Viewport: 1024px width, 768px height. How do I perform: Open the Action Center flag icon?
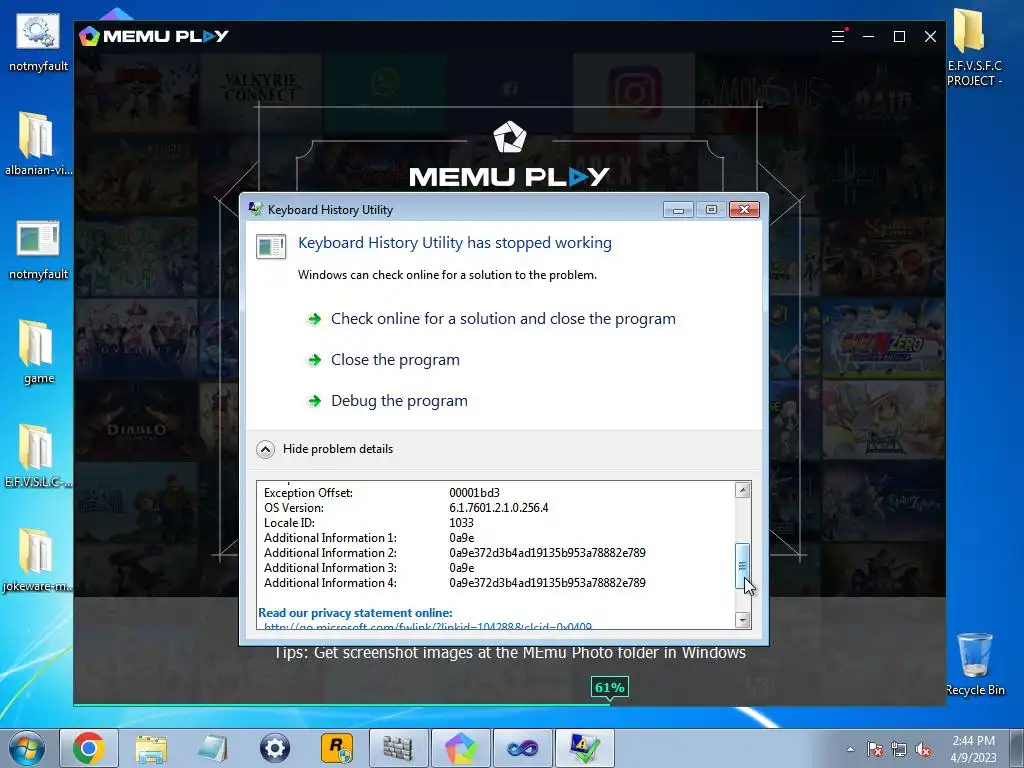point(875,749)
